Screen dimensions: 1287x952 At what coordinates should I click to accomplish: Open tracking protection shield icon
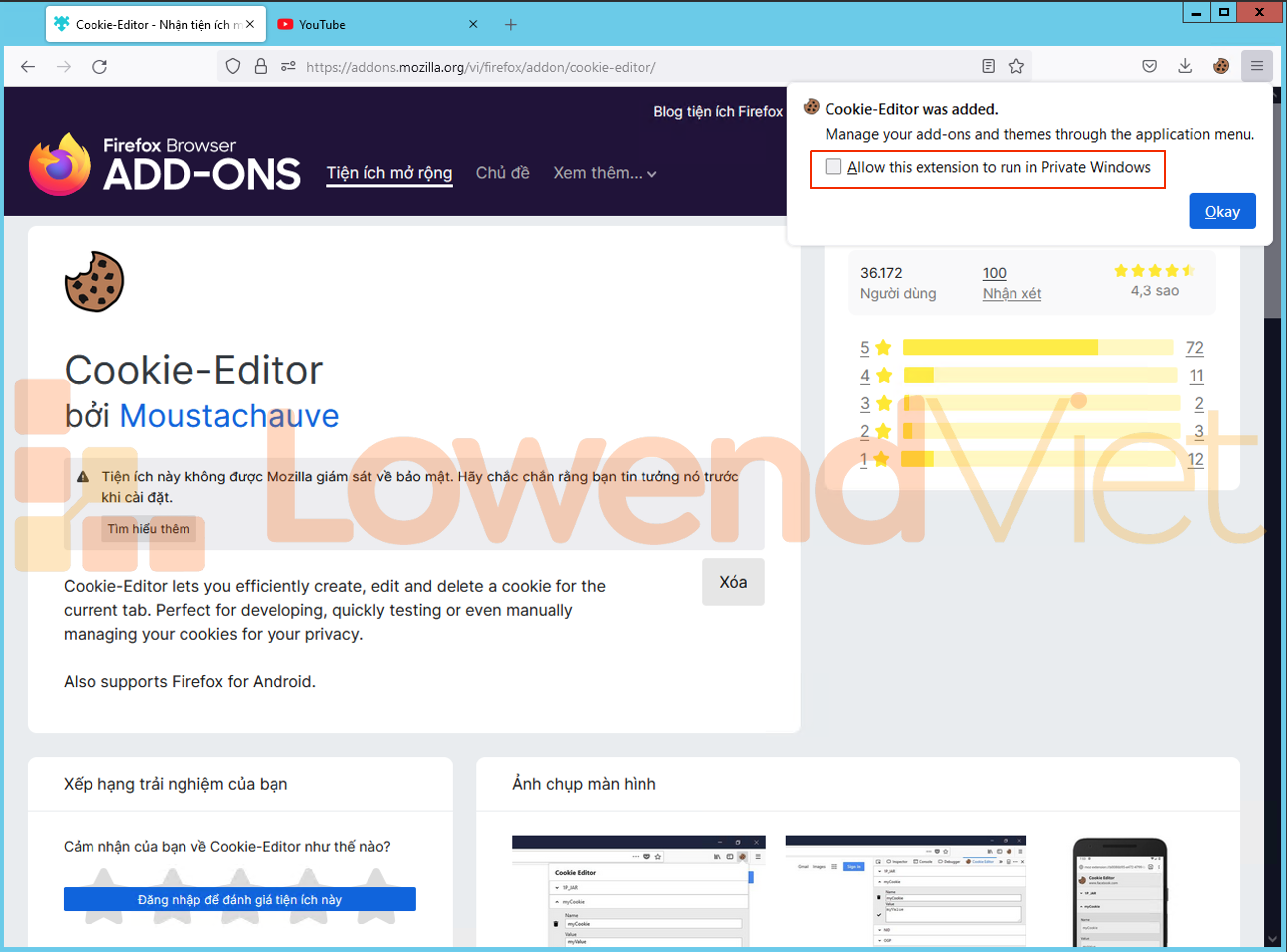tap(233, 67)
